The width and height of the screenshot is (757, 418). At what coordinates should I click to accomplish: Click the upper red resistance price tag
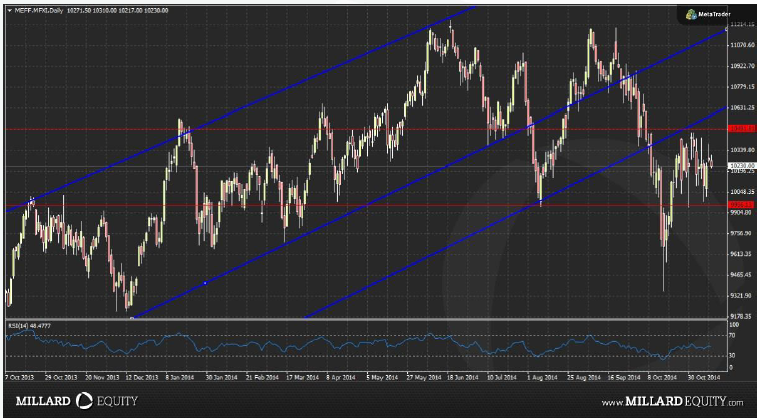click(742, 129)
